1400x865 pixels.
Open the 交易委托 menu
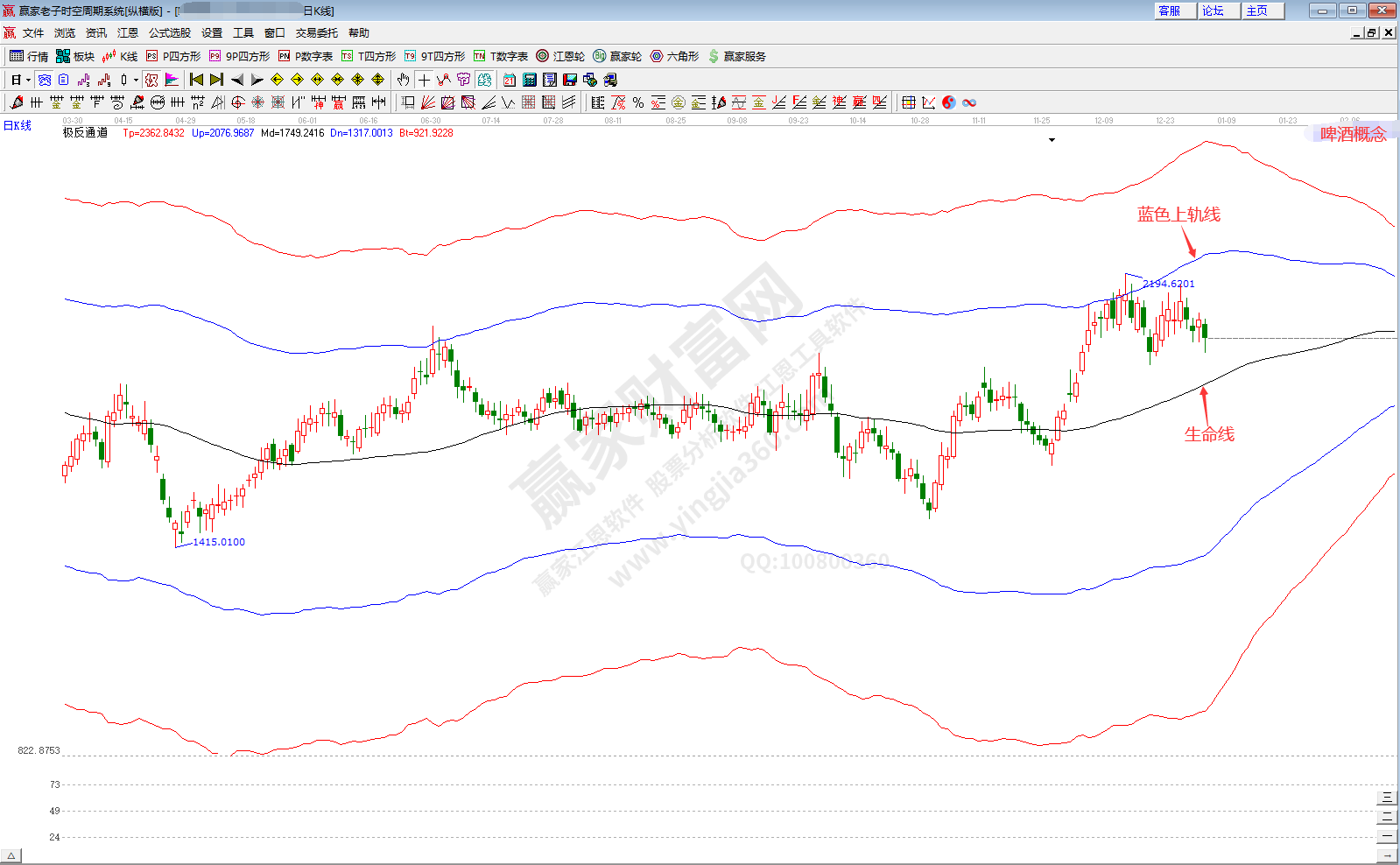pyautogui.click(x=316, y=32)
